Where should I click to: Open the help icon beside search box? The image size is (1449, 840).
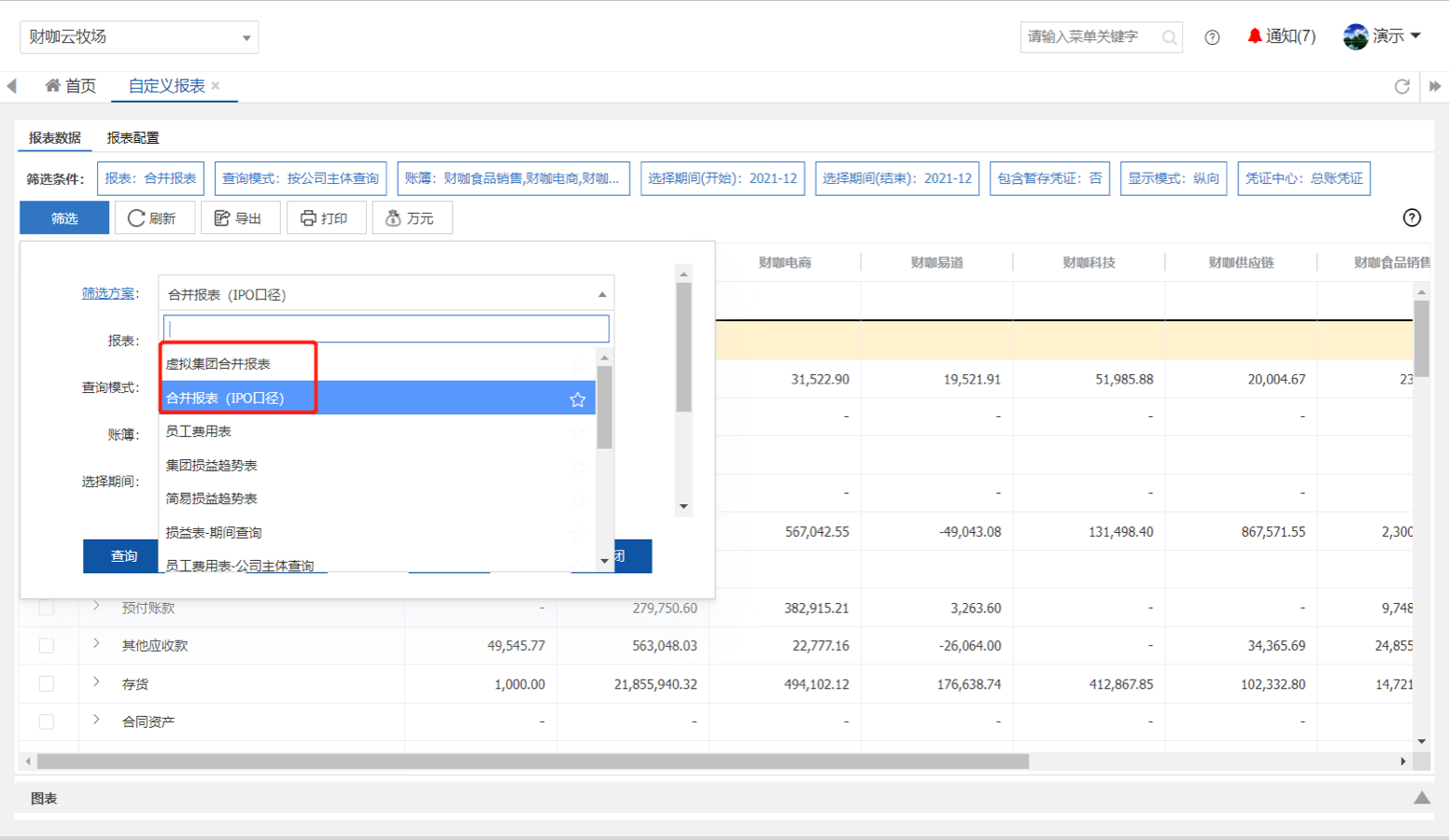pyautogui.click(x=1212, y=37)
